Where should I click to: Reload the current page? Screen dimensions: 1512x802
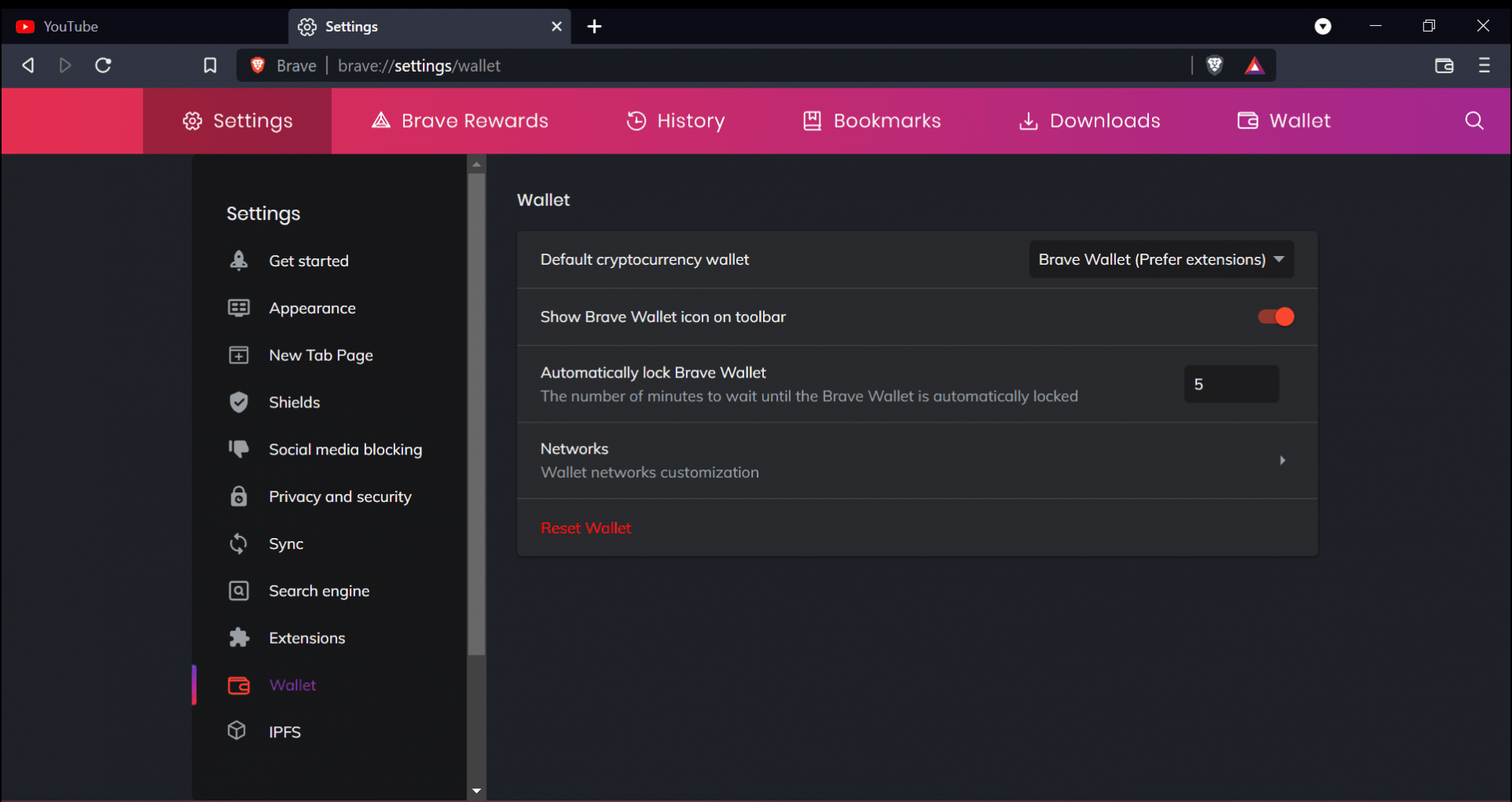pos(103,65)
